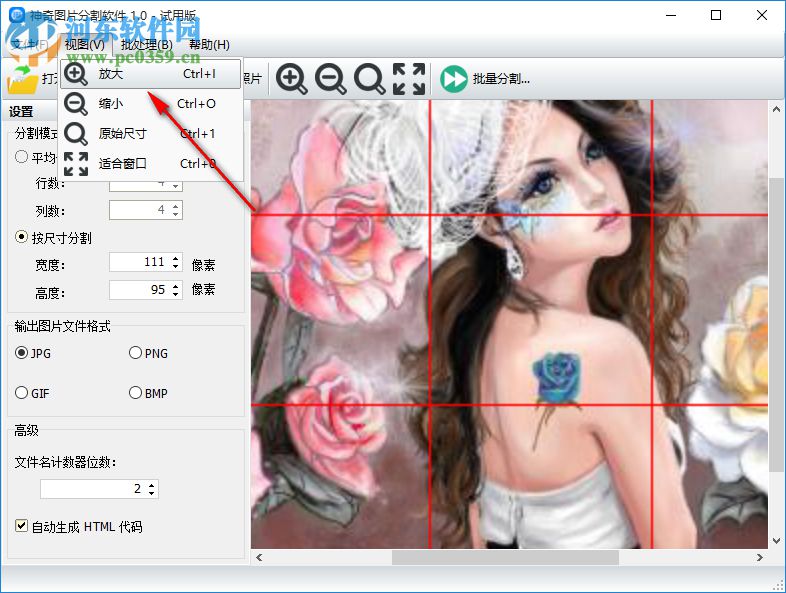
Task: Select the 平均 split mode radio button
Action: point(21,157)
